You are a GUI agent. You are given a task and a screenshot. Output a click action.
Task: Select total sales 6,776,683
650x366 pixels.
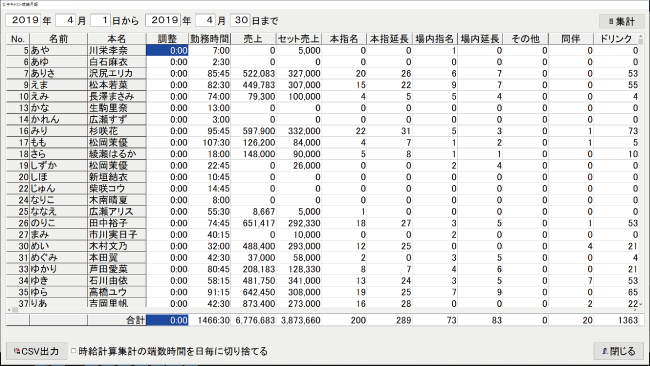(253, 320)
